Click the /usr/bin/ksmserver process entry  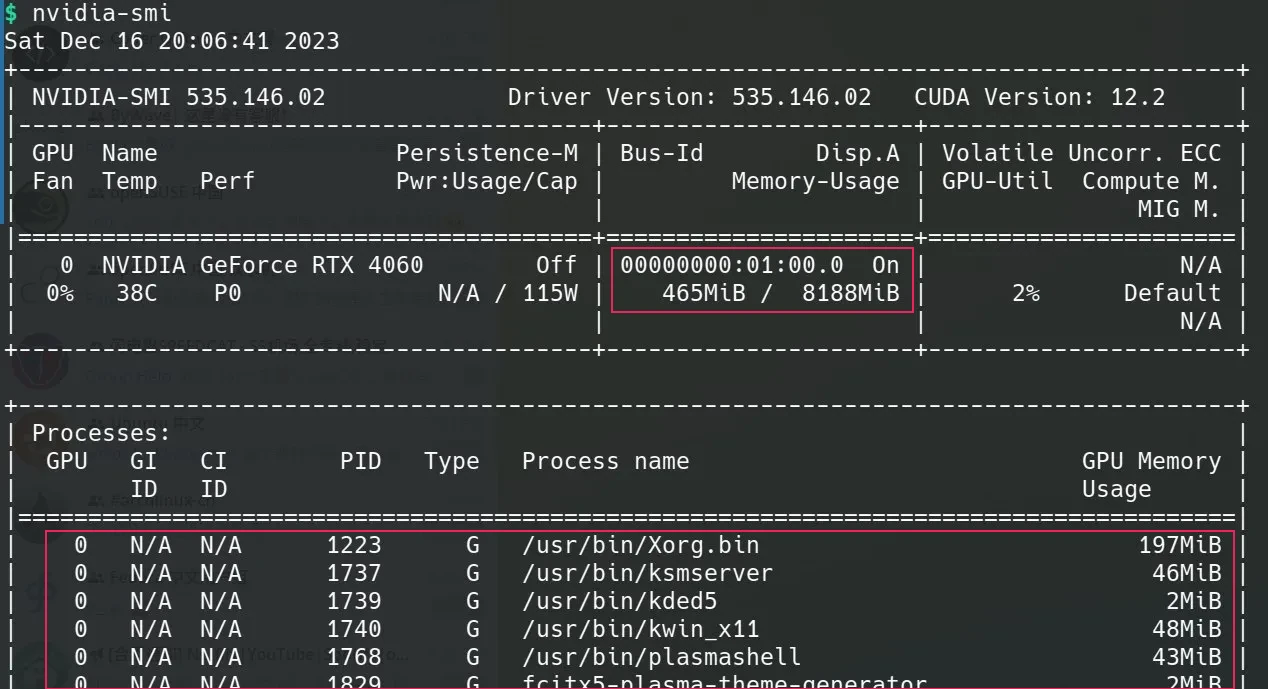click(x=647, y=573)
